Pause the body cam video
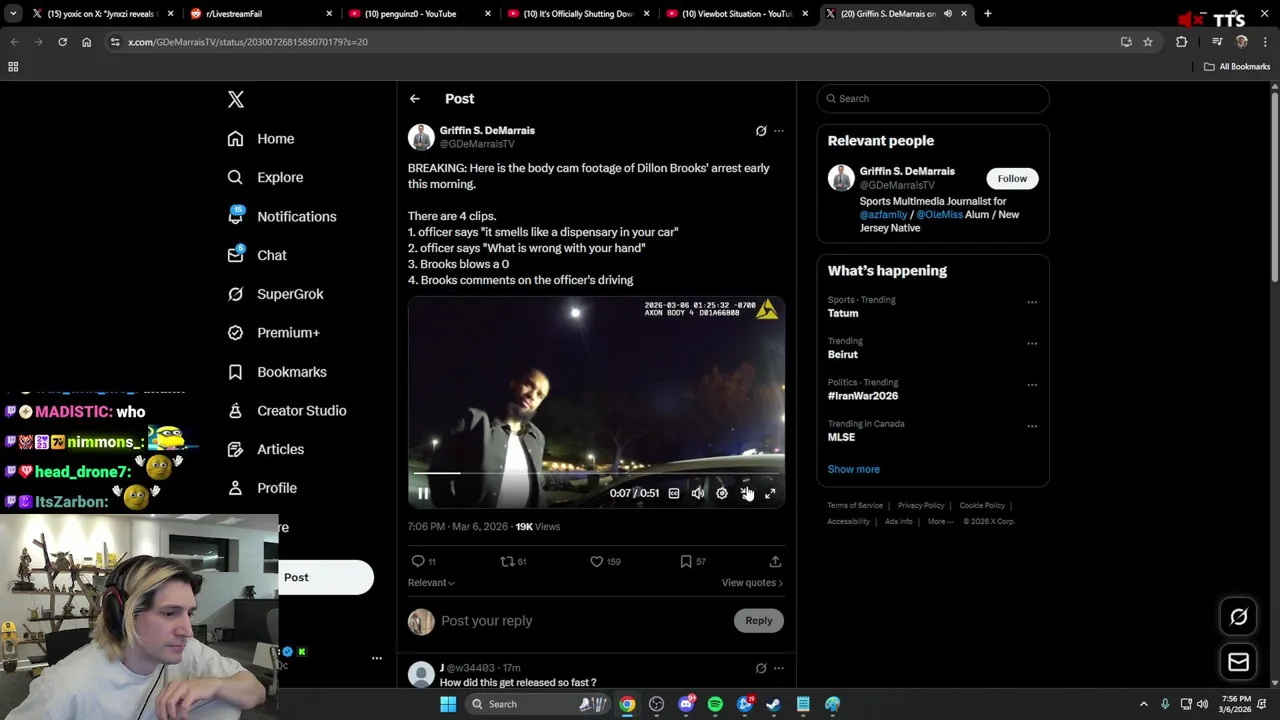 coord(423,493)
